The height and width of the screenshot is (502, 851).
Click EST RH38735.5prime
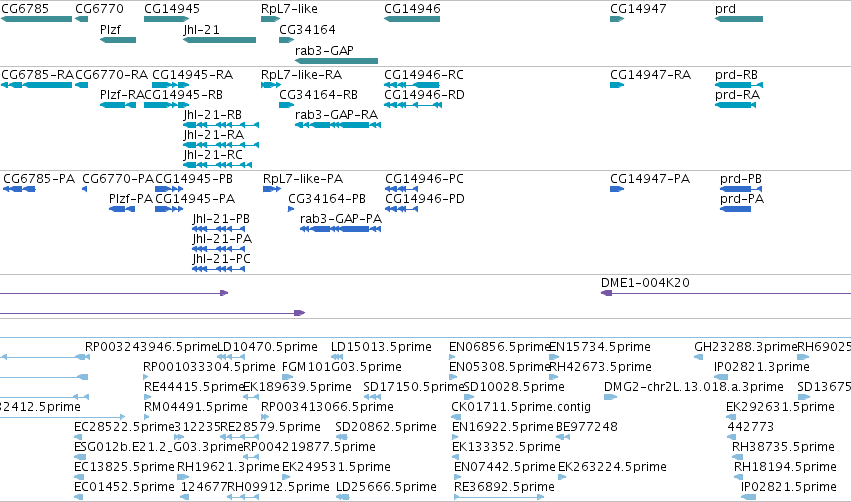736,457
